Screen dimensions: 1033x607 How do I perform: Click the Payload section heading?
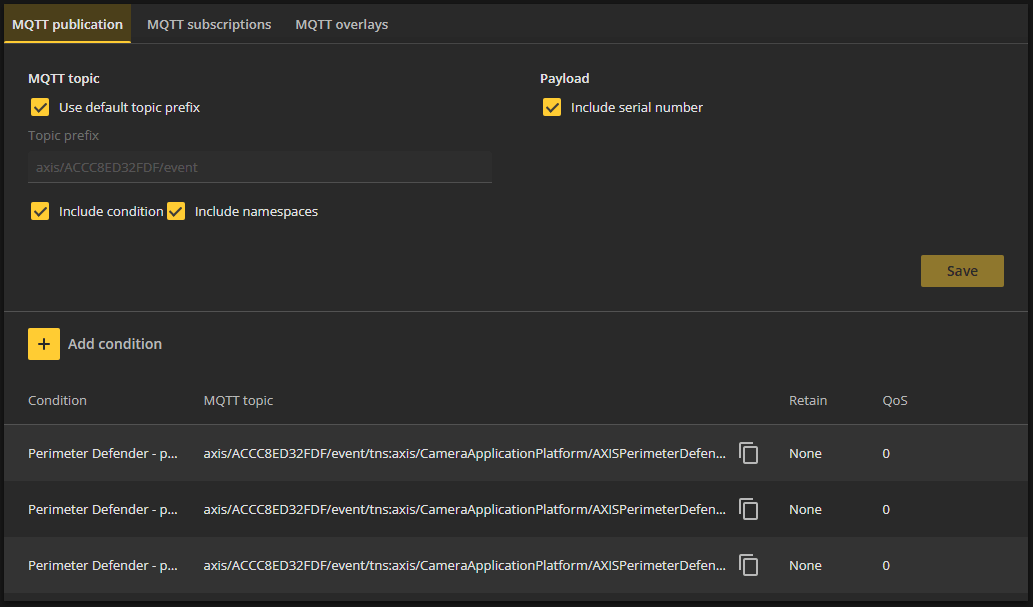pos(565,78)
